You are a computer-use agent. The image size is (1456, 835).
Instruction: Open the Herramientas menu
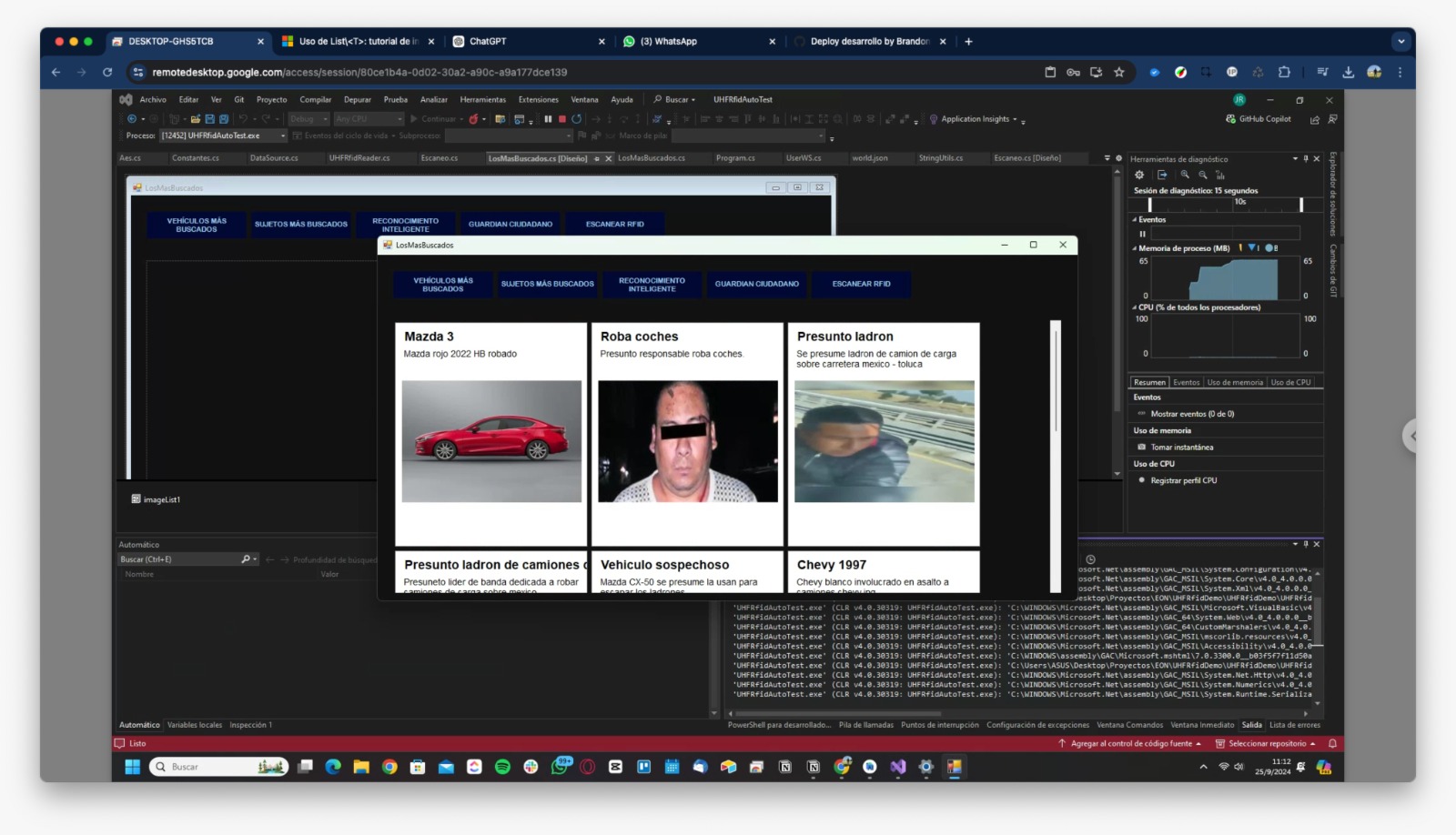coord(482,100)
